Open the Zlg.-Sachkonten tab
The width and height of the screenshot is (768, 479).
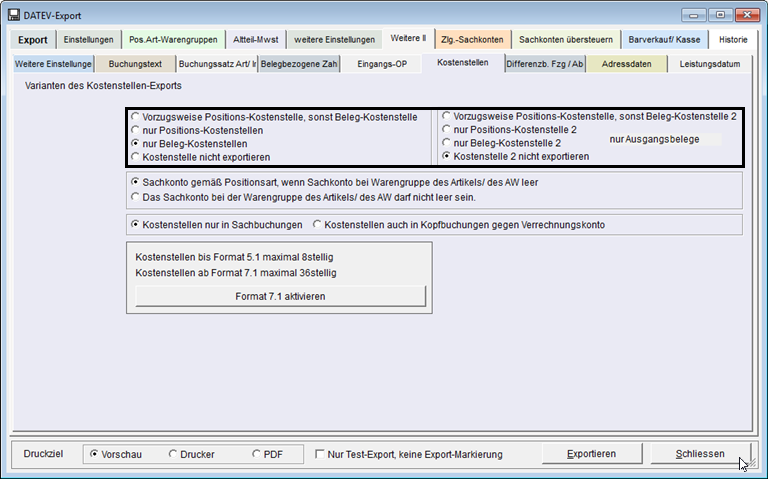click(x=472, y=40)
